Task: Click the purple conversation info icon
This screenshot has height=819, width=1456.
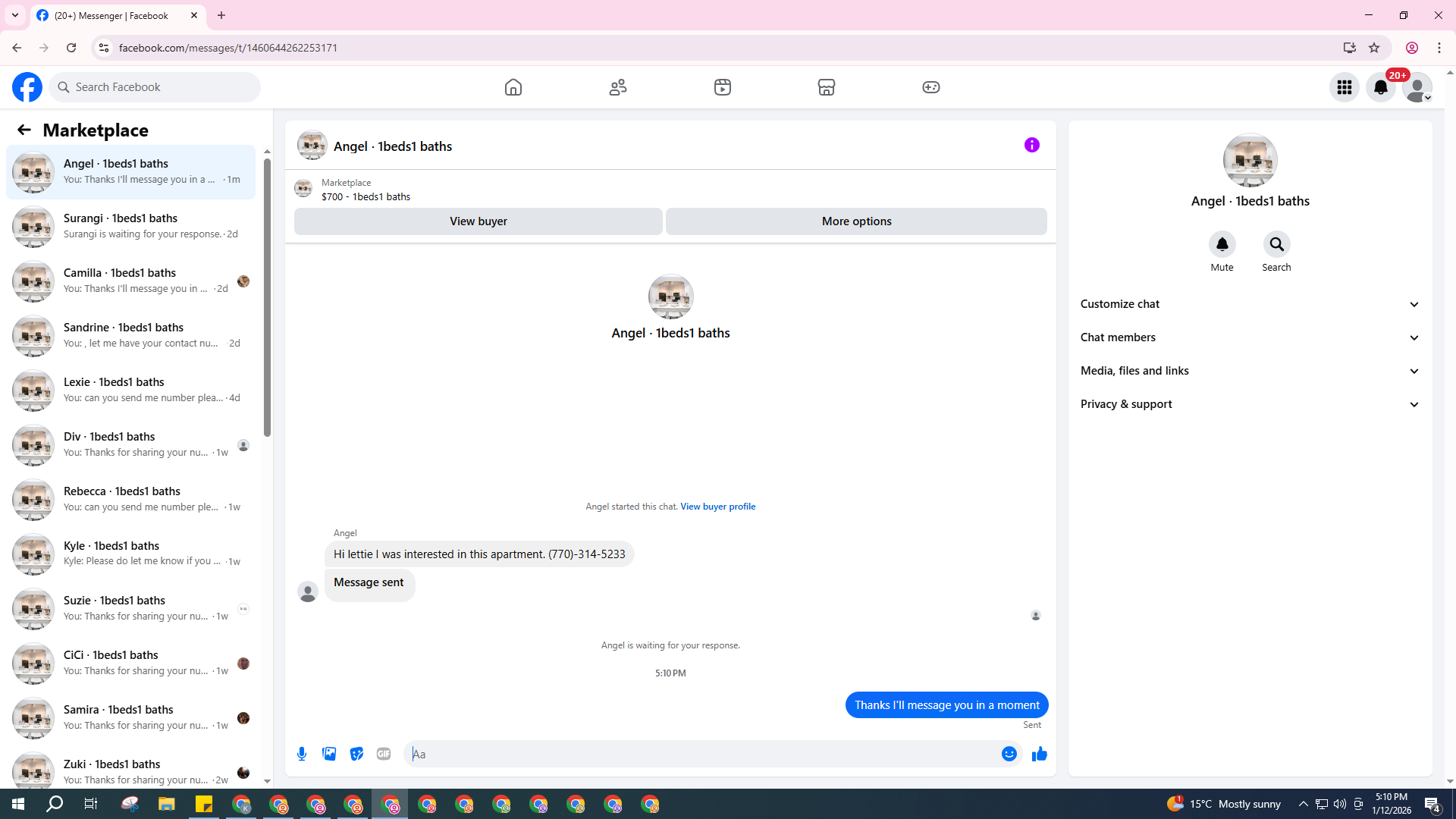Action: (1031, 145)
